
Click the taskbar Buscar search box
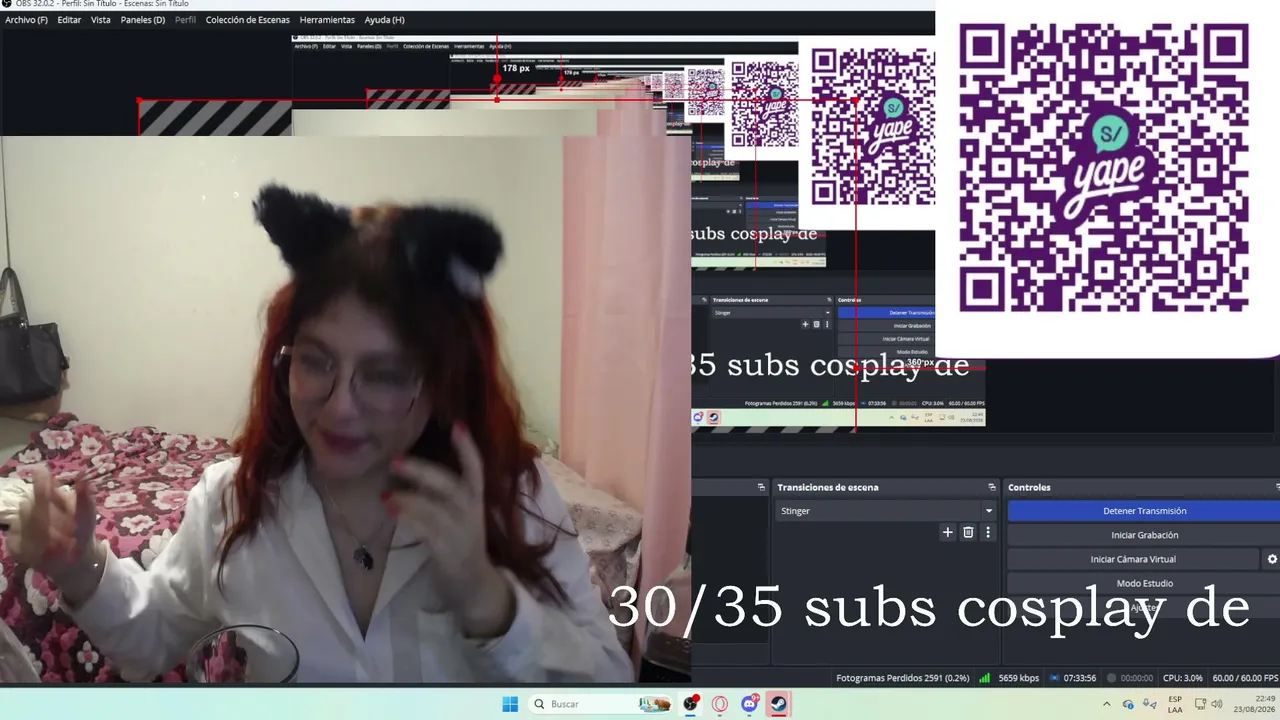[601, 704]
